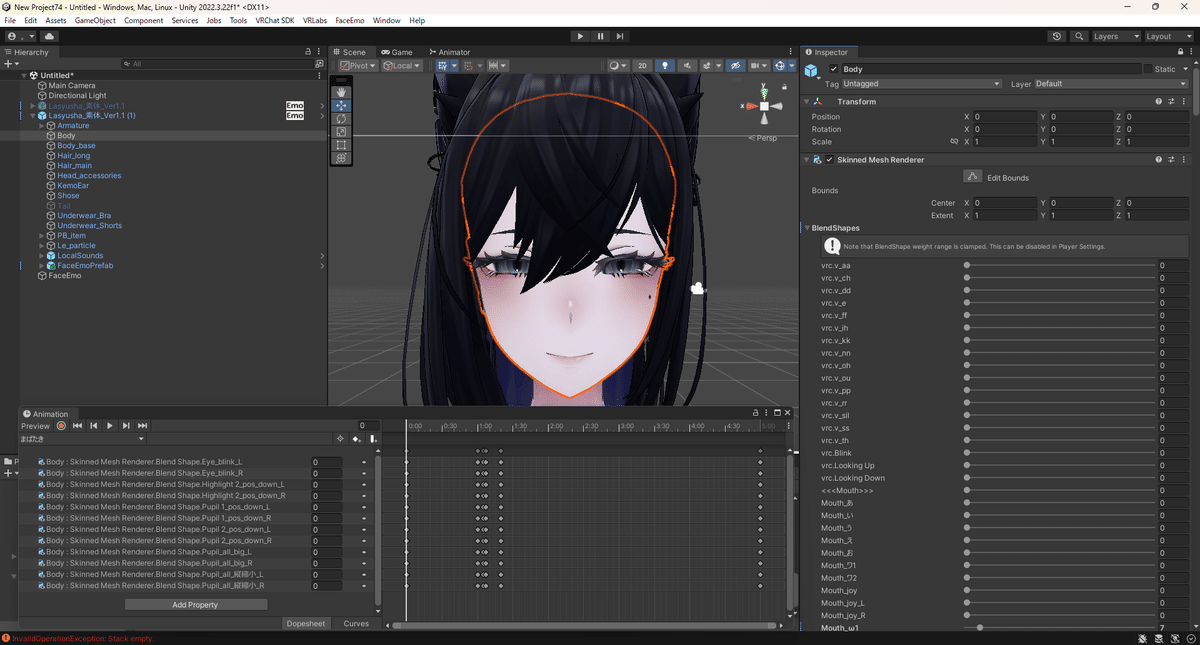Toggle Skinned Mesh Renderer enabled checkbox

point(829,160)
